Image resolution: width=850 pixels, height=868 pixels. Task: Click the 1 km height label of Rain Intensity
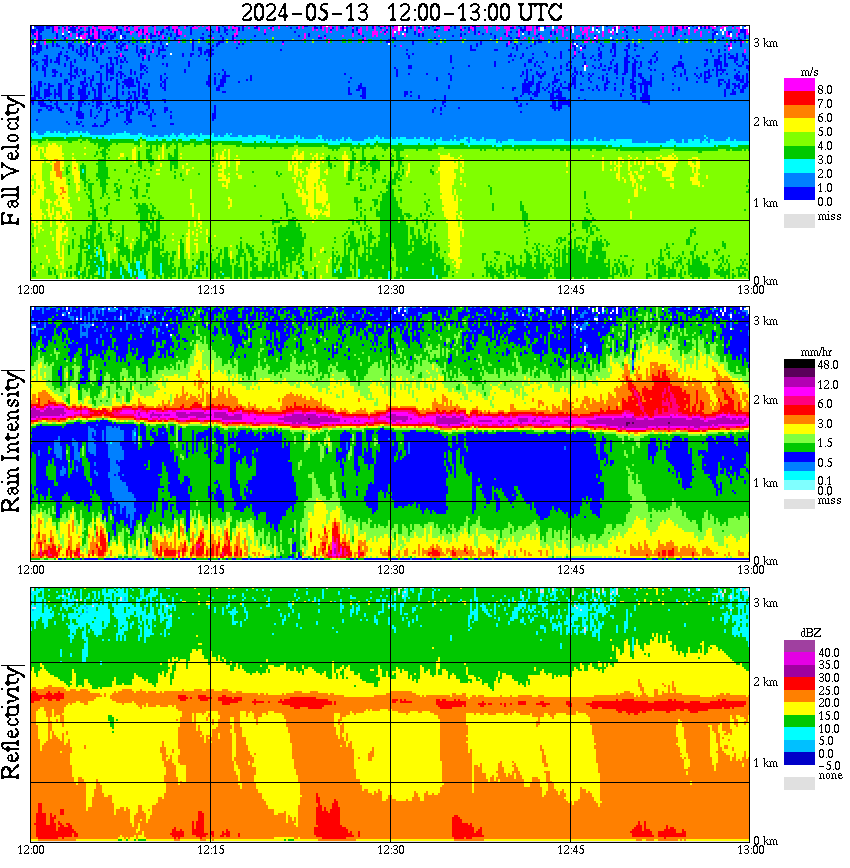pyautogui.click(x=766, y=483)
